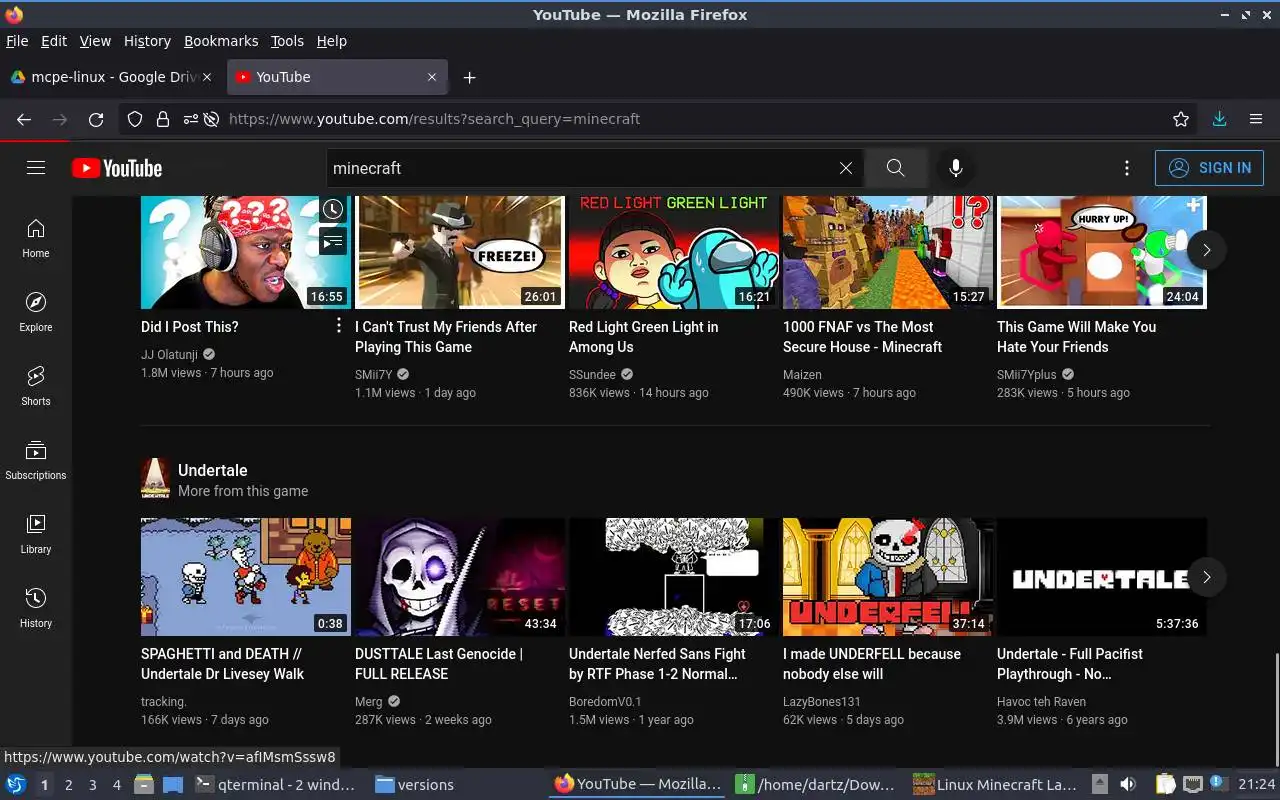
Task: Open '1000 FNAF vs The Most Secure House' title
Action: point(862,337)
